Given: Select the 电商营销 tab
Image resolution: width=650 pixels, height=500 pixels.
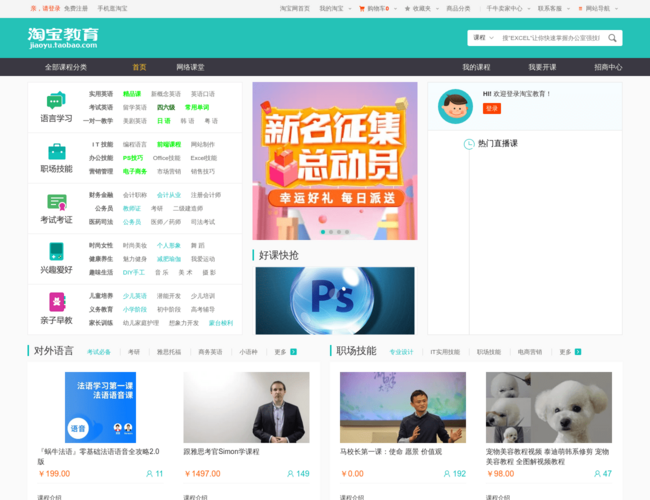Looking at the screenshot, I should click(x=530, y=352).
